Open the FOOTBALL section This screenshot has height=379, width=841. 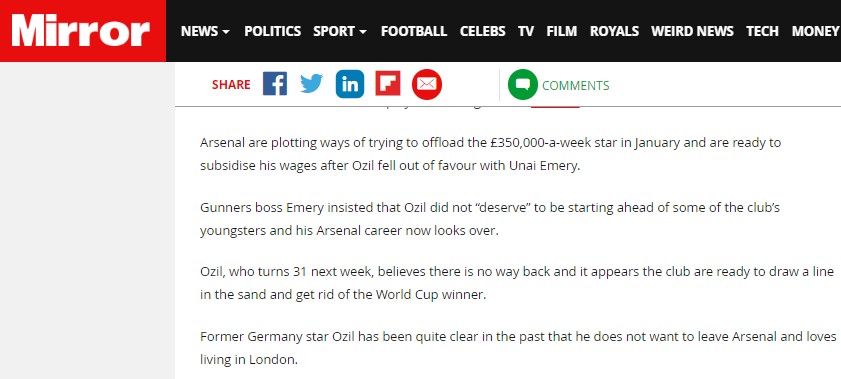pyautogui.click(x=414, y=32)
